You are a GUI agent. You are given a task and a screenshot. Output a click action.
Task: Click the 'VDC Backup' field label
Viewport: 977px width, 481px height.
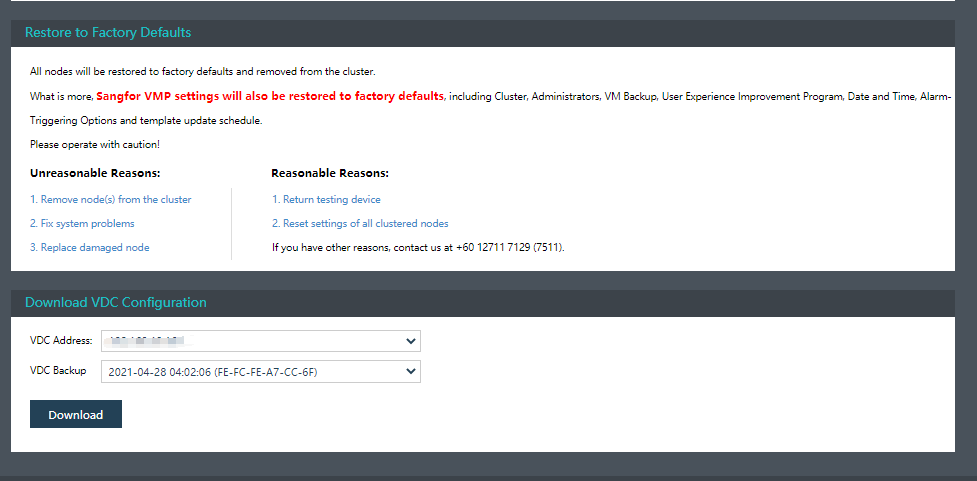[x=58, y=371]
